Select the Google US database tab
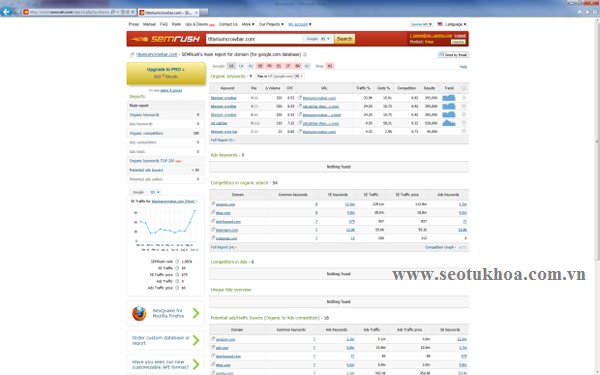The width and height of the screenshot is (600, 375). click(231, 66)
